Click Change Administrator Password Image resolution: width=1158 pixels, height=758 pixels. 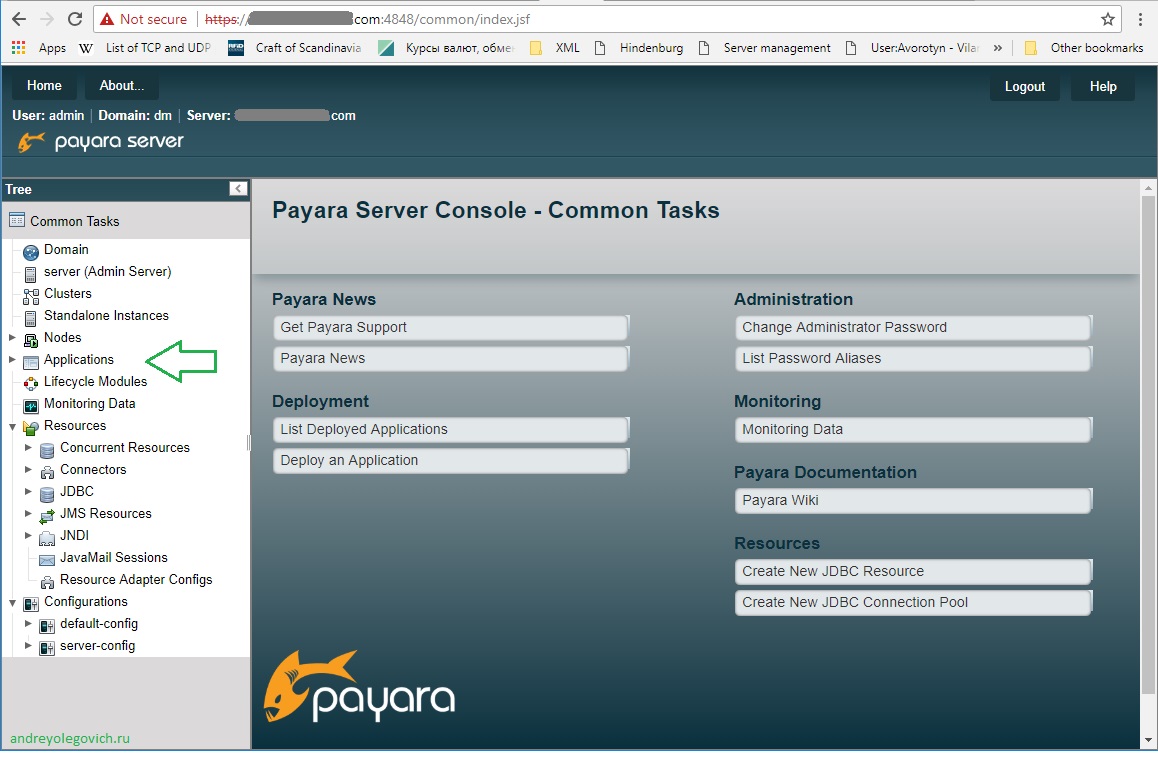click(x=913, y=327)
